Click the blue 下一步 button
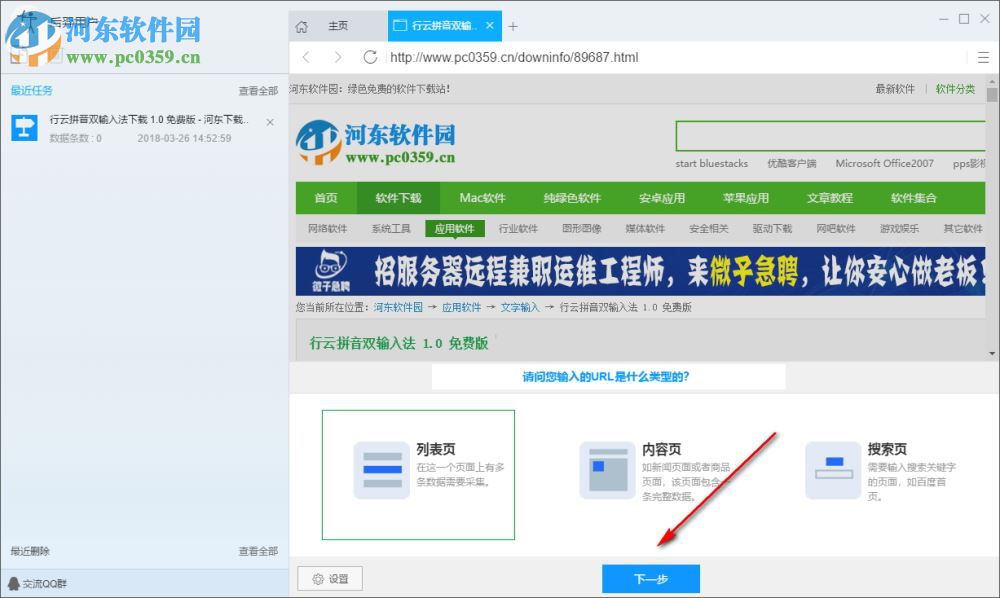The width and height of the screenshot is (1000, 598). click(652, 578)
